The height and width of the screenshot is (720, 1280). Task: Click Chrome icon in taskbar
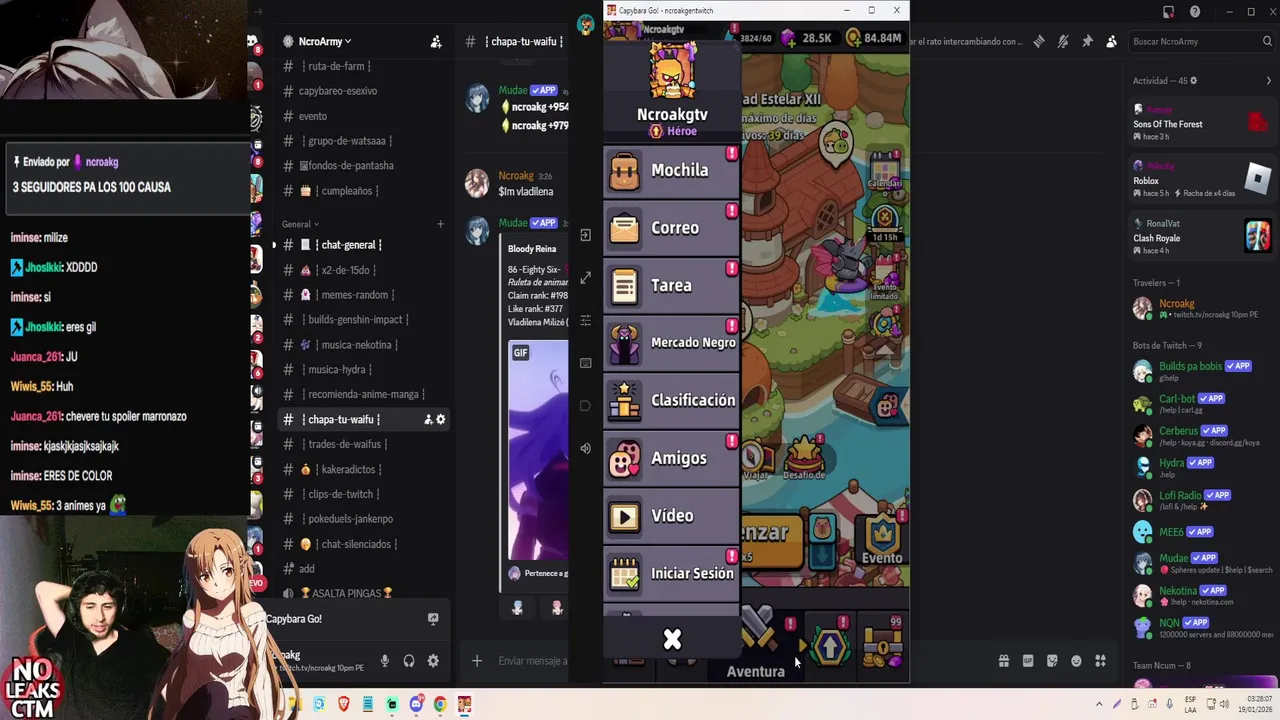click(x=440, y=704)
